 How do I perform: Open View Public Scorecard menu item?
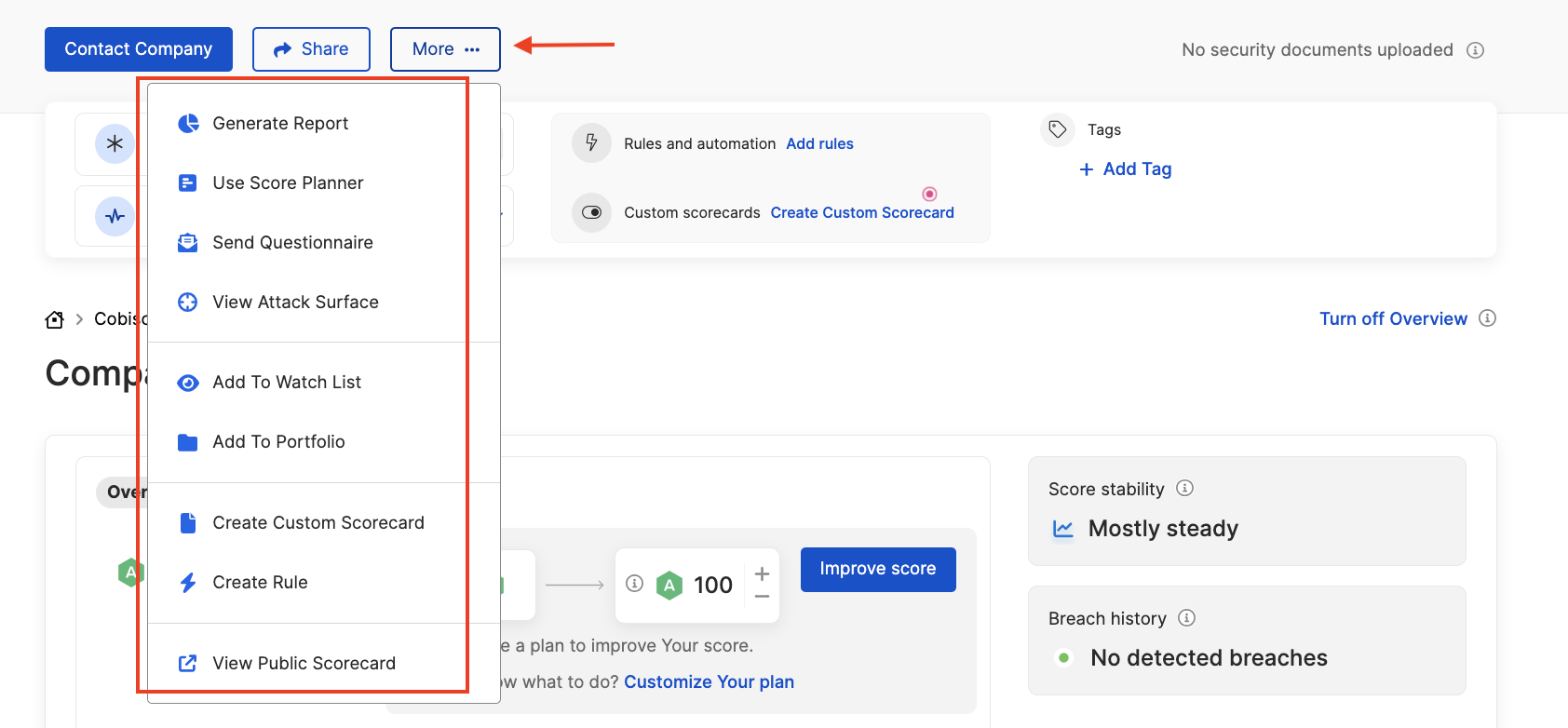point(324,664)
